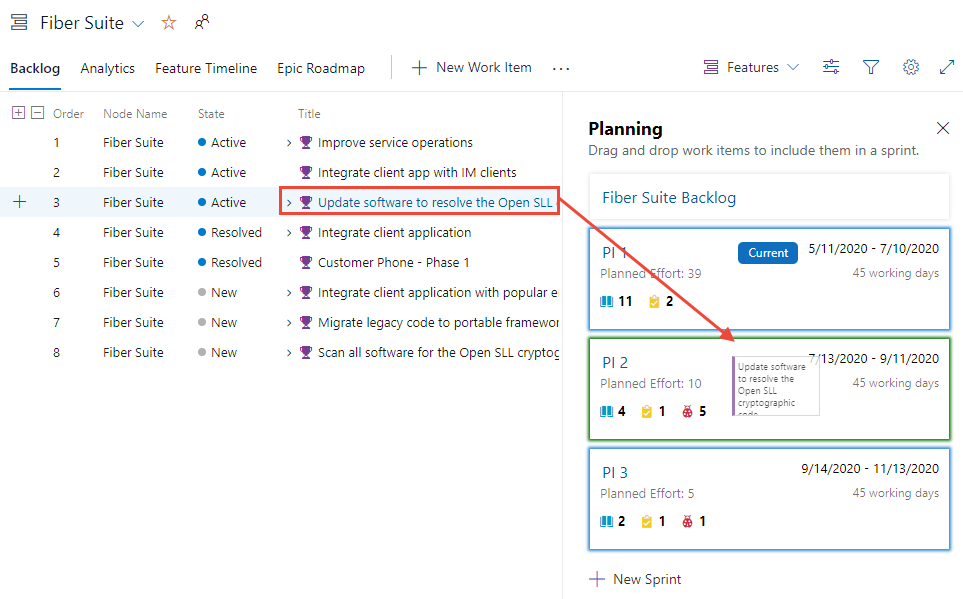Expand Migrate legacy code row

click(x=289, y=323)
